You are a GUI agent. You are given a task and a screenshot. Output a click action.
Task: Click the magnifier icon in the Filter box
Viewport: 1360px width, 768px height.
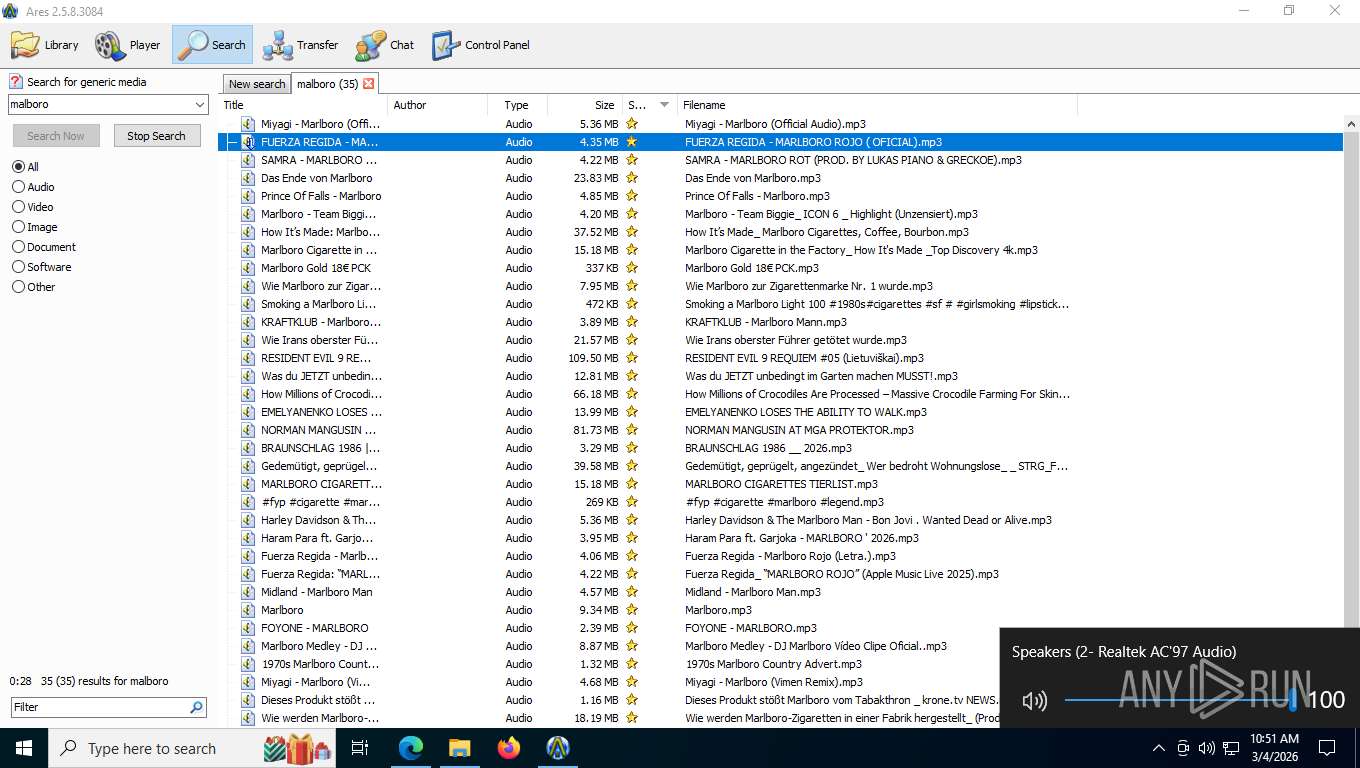(196, 707)
